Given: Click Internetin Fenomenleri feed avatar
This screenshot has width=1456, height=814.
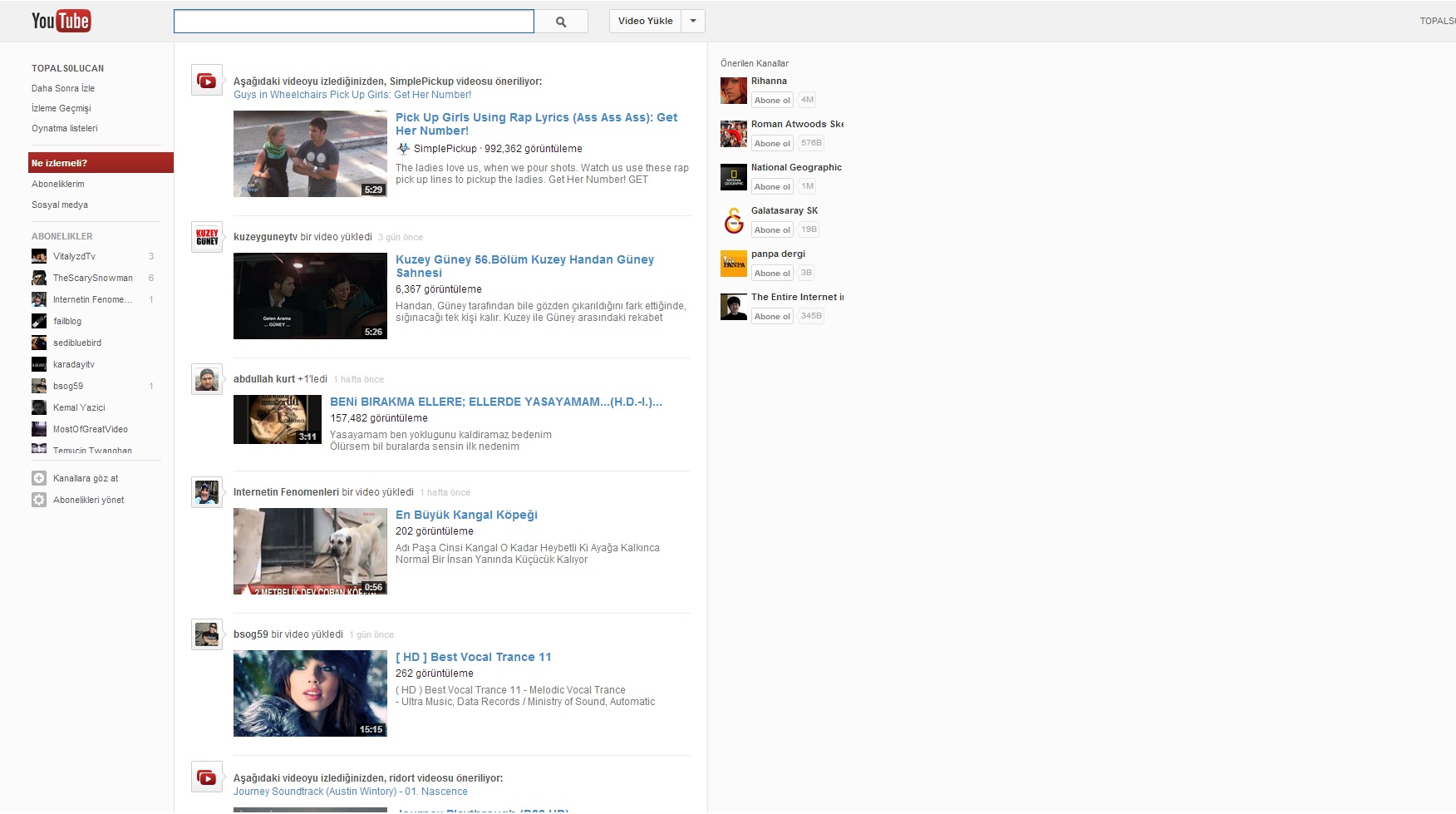Looking at the screenshot, I should [x=207, y=492].
